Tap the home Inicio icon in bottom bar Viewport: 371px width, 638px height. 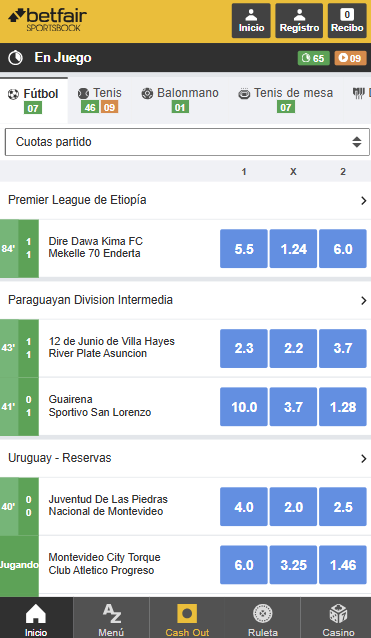(x=36, y=618)
